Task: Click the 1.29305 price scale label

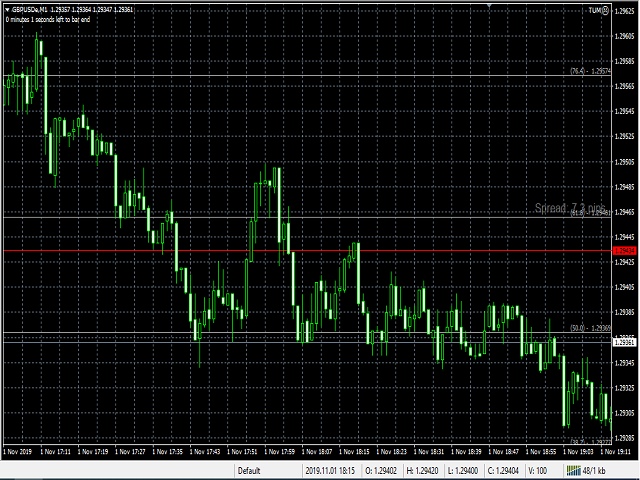Action: [x=624, y=413]
